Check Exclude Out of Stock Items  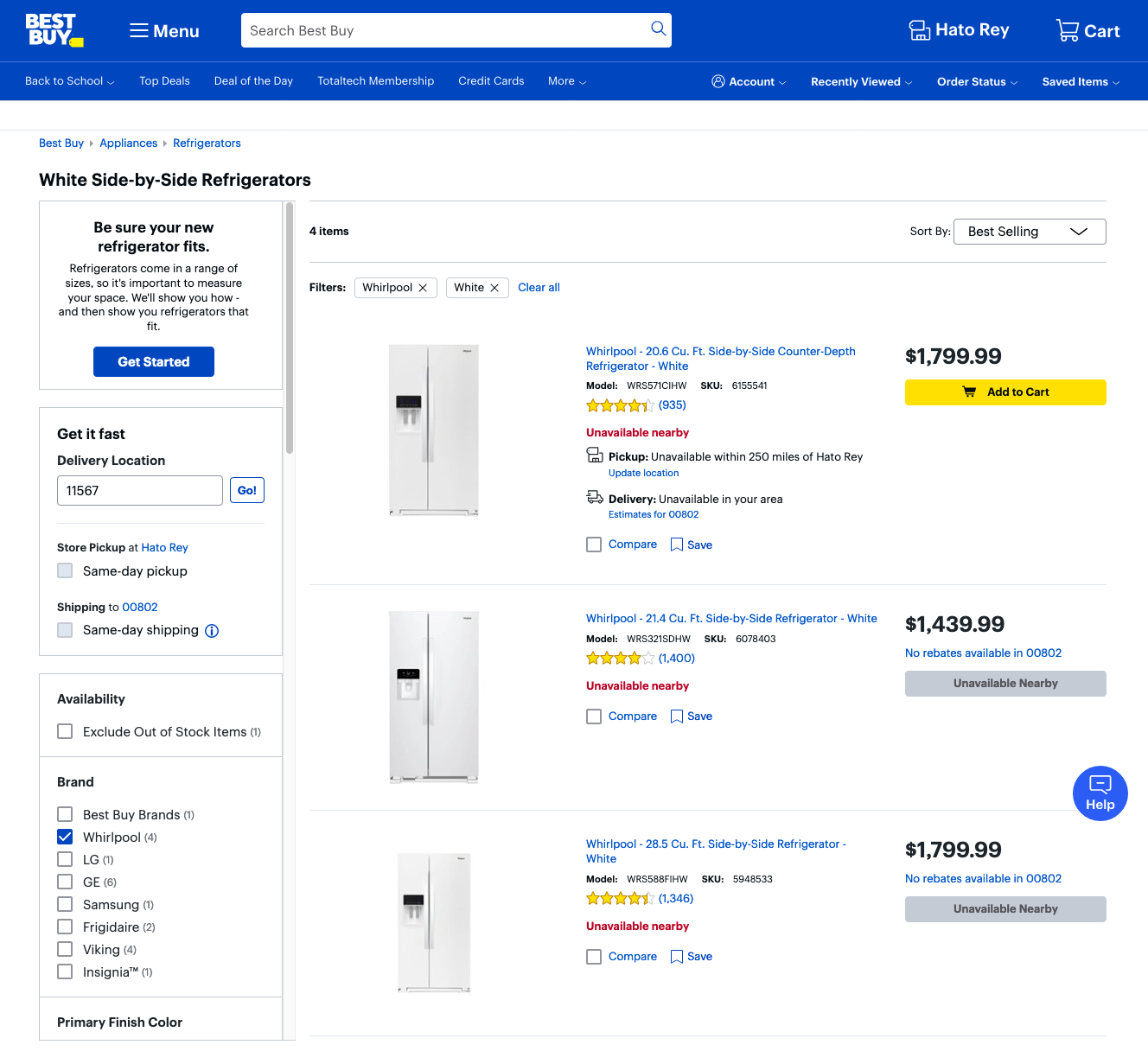65,731
